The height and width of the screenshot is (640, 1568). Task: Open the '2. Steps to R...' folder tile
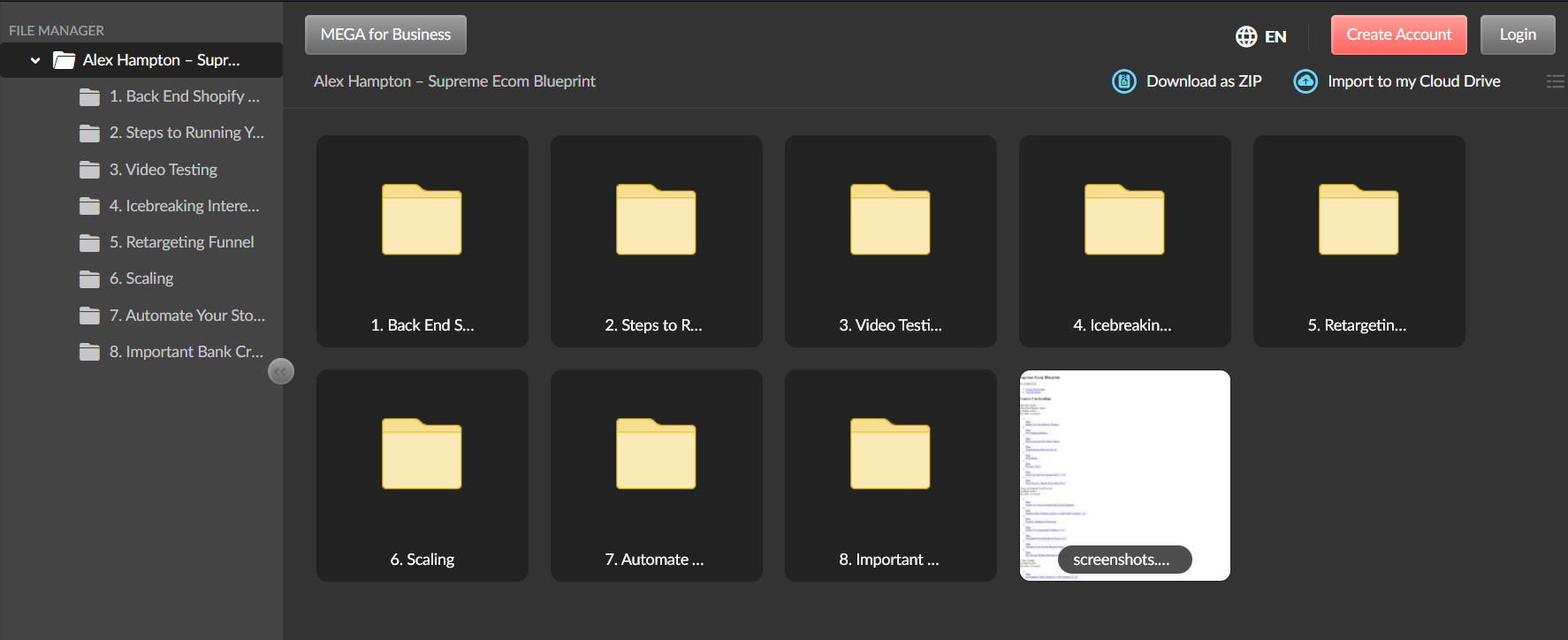pos(657,241)
